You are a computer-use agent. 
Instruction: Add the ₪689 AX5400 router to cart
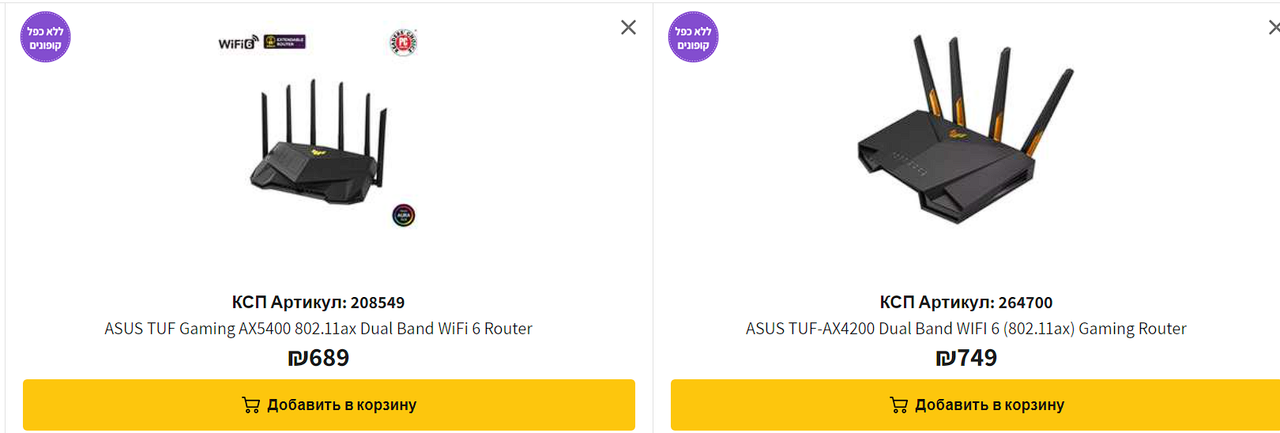tap(329, 405)
